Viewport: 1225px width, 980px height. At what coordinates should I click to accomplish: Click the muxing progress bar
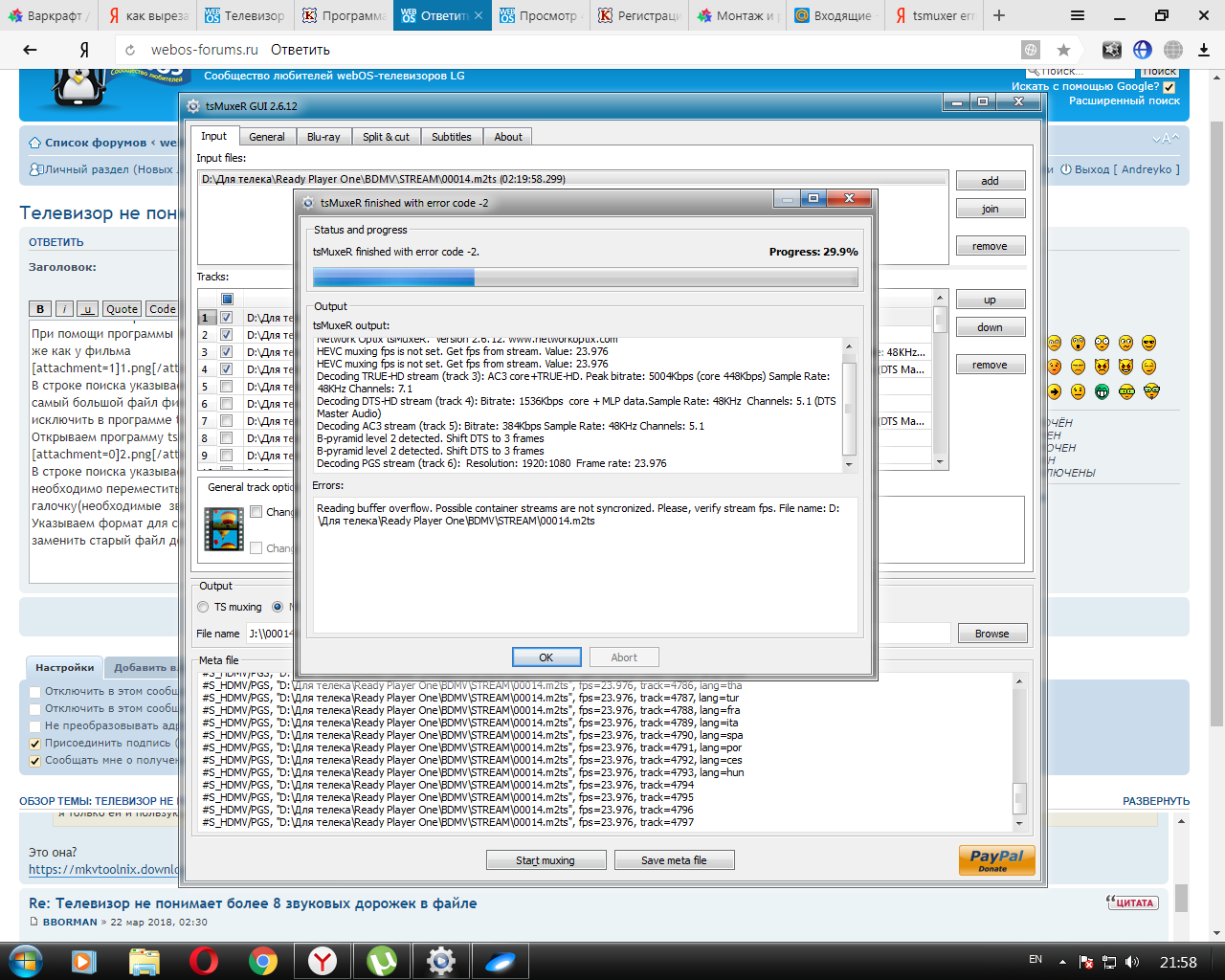click(585, 278)
